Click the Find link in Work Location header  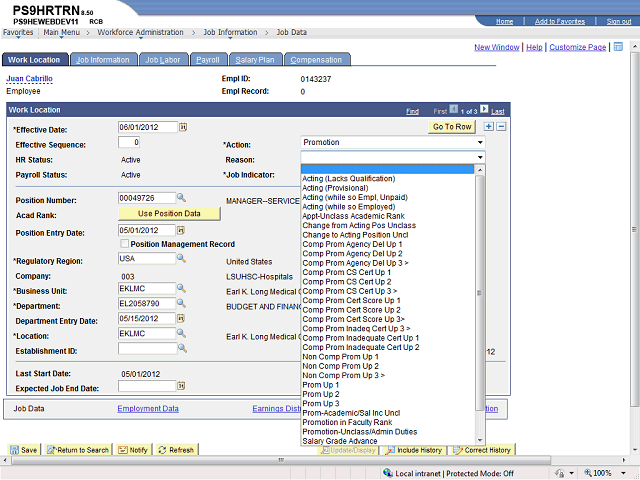[412, 111]
